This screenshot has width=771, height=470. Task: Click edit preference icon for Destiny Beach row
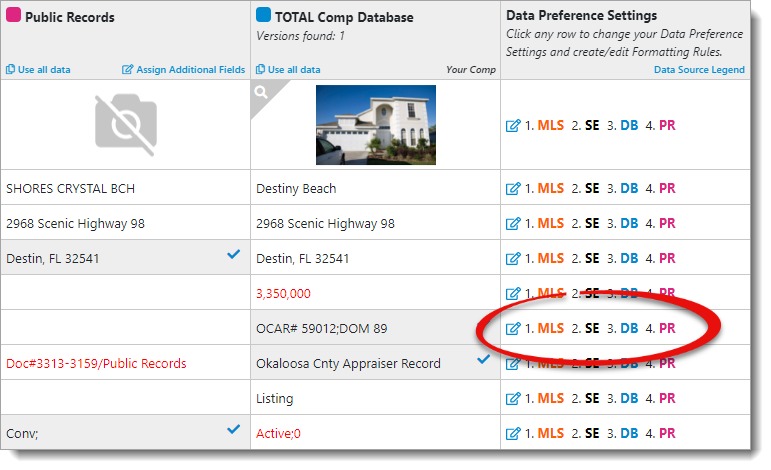pyautogui.click(x=513, y=188)
